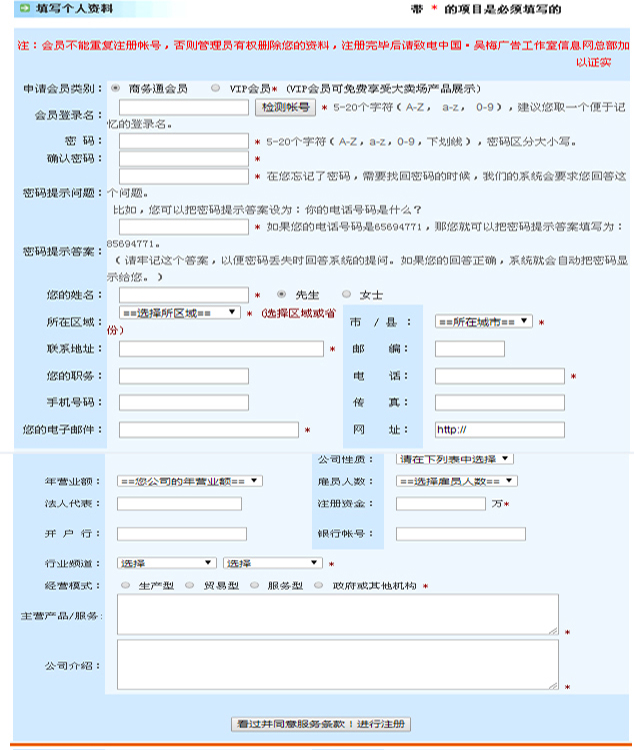Click the 联系地址 text field

pos(221,349)
